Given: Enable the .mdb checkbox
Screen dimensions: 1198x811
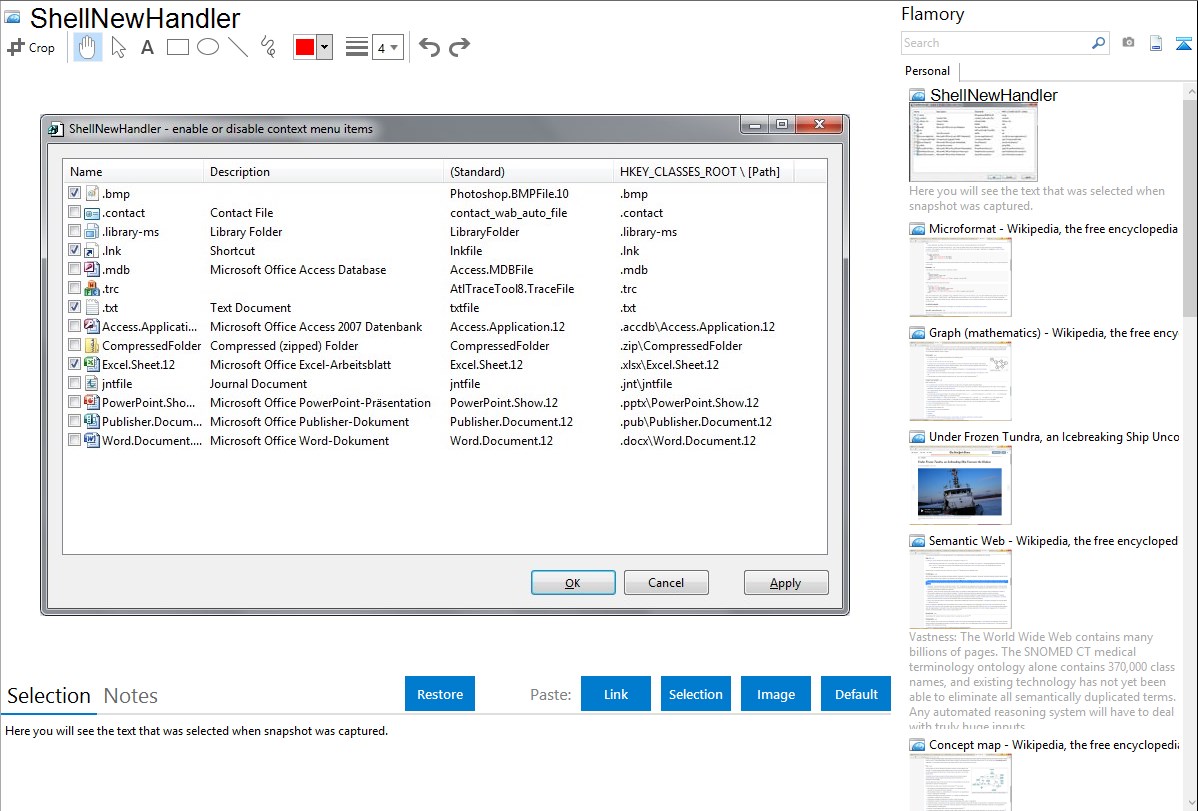Looking at the screenshot, I should coord(74,269).
